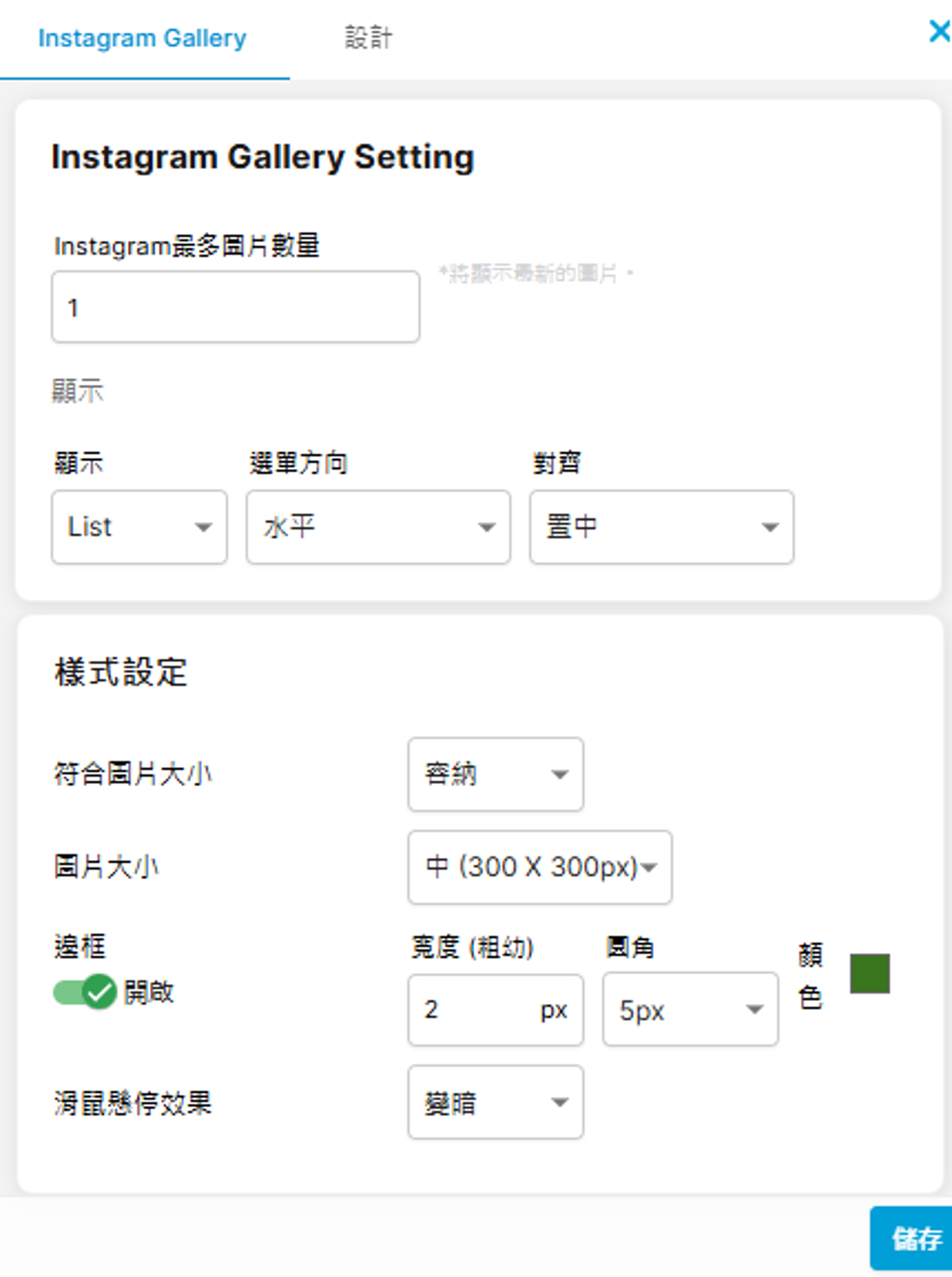The height and width of the screenshot is (1277, 952).
Task: Click the arrow icon in 置中 dropdown
Action: click(x=770, y=527)
